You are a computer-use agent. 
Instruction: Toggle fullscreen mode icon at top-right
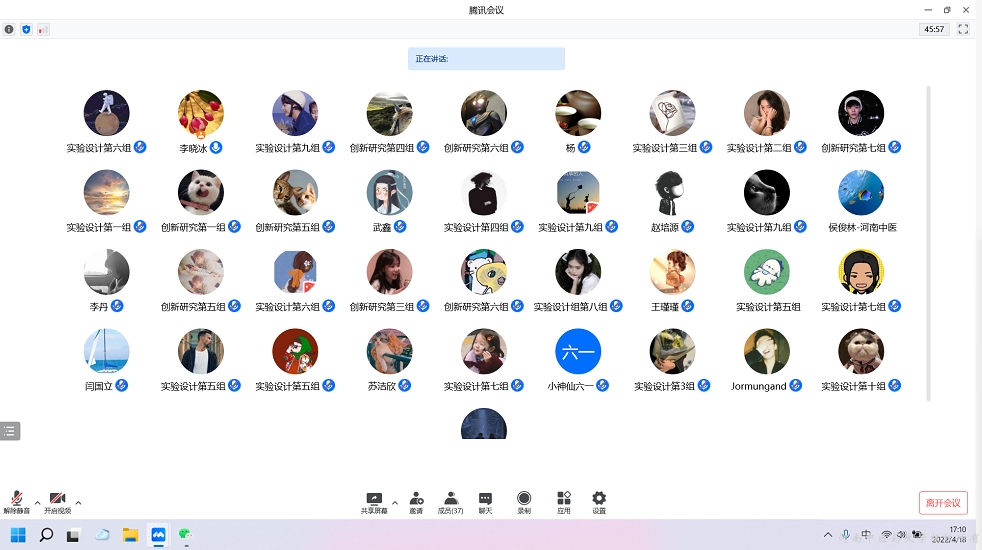pyautogui.click(x=963, y=30)
